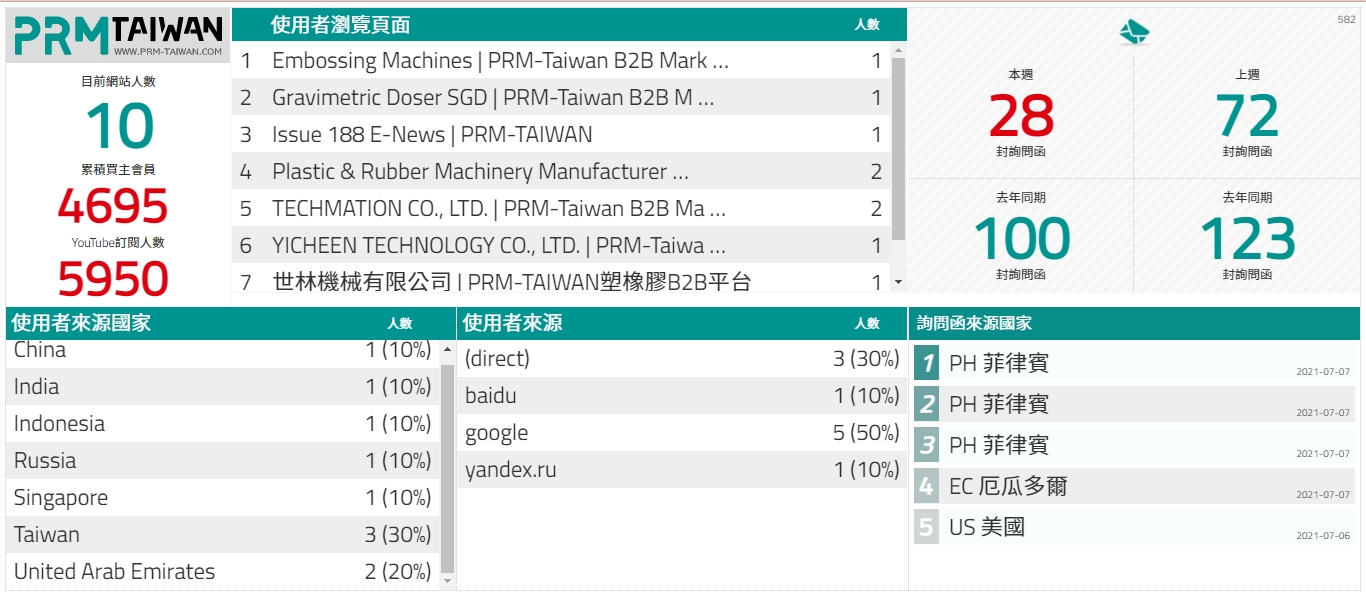The width and height of the screenshot is (1366, 592).
Task: Click the buyer members count 4695
Action: click(x=113, y=207)
